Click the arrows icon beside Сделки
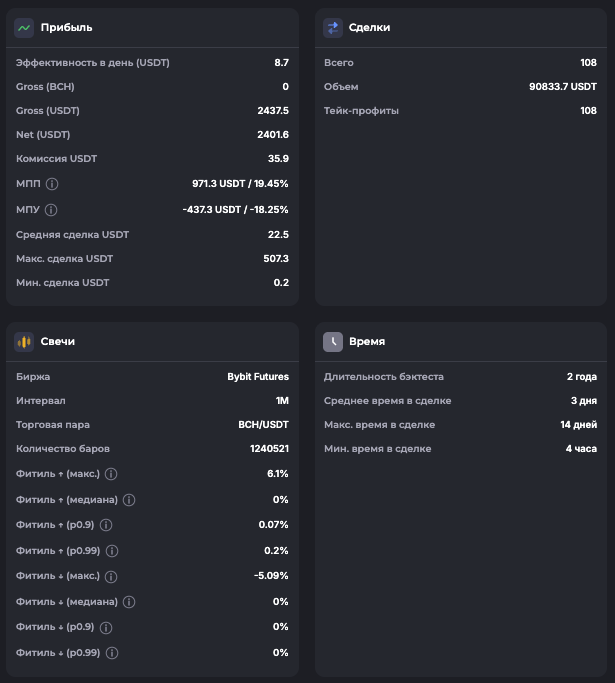The image size is (615, 683). [x=333, y=28]
